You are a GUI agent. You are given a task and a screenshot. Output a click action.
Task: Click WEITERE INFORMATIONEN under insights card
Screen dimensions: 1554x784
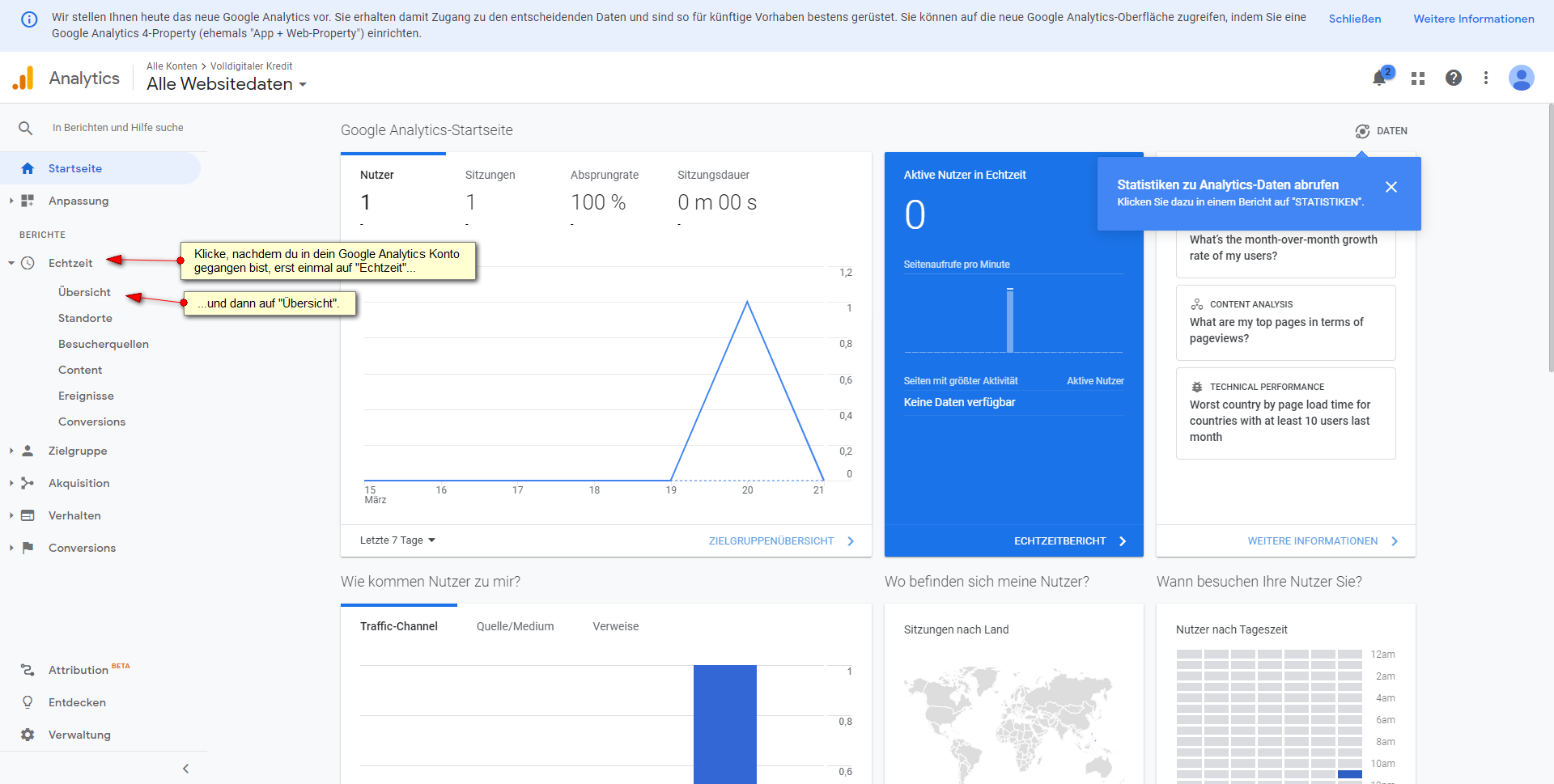pos(1323,541)
